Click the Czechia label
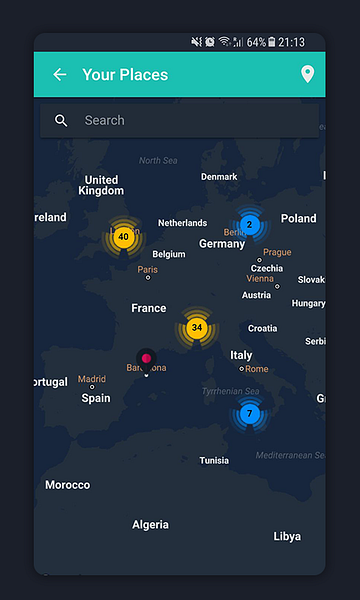Screen dimensions: 360x600 (x=267, y=268)
